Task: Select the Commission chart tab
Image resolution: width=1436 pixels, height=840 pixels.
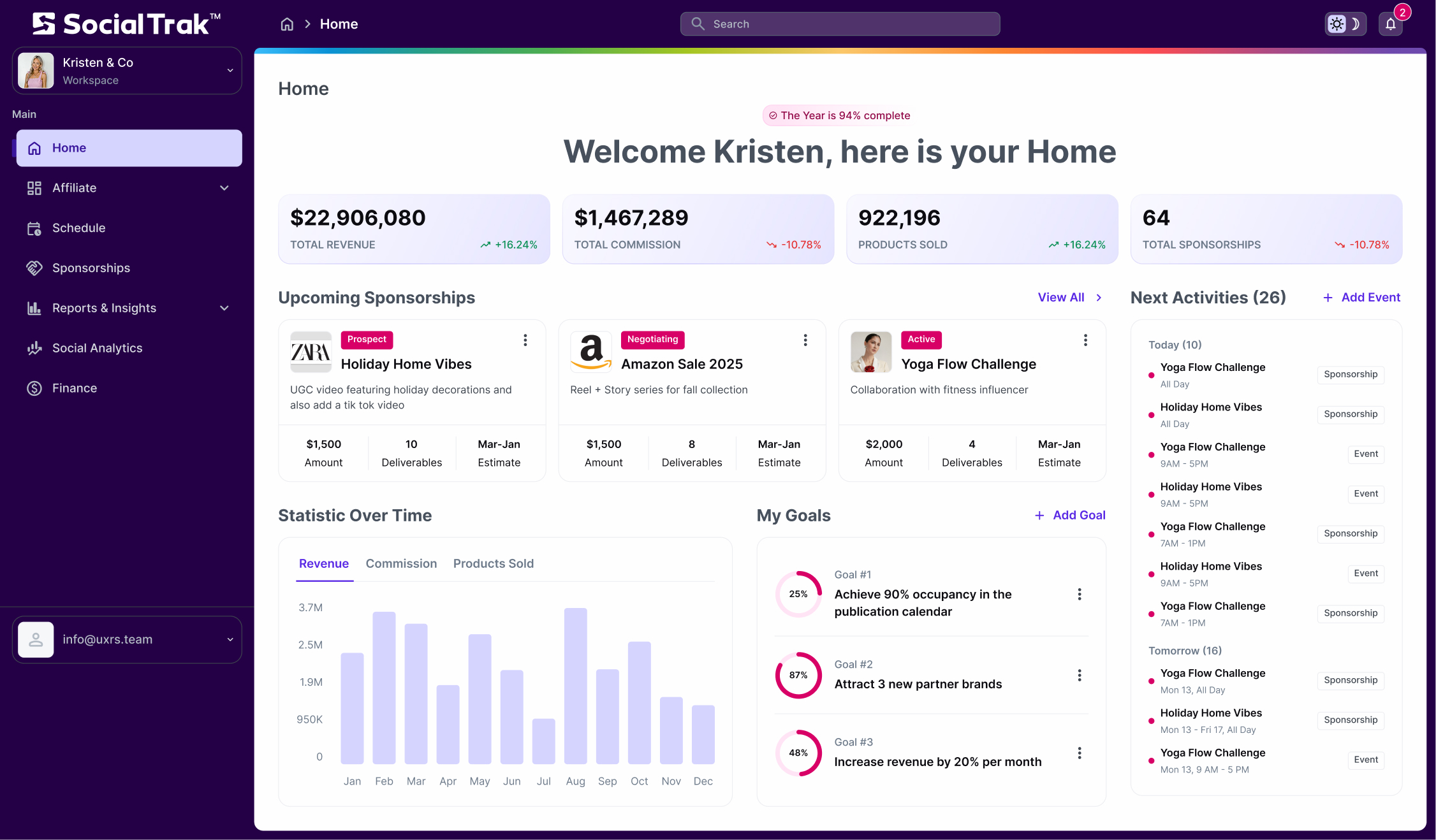Action: tap(401, 564)
